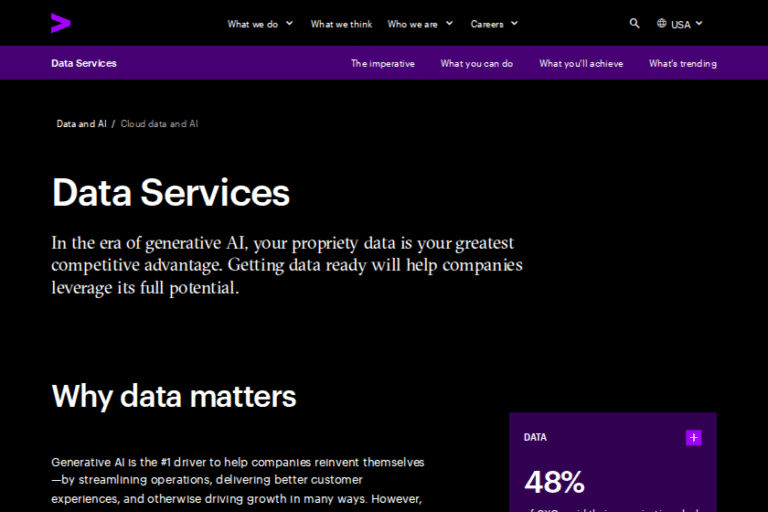Click Data Services in purple subnav
Viewport: 768px width, 512px height.
pos(84,63)
